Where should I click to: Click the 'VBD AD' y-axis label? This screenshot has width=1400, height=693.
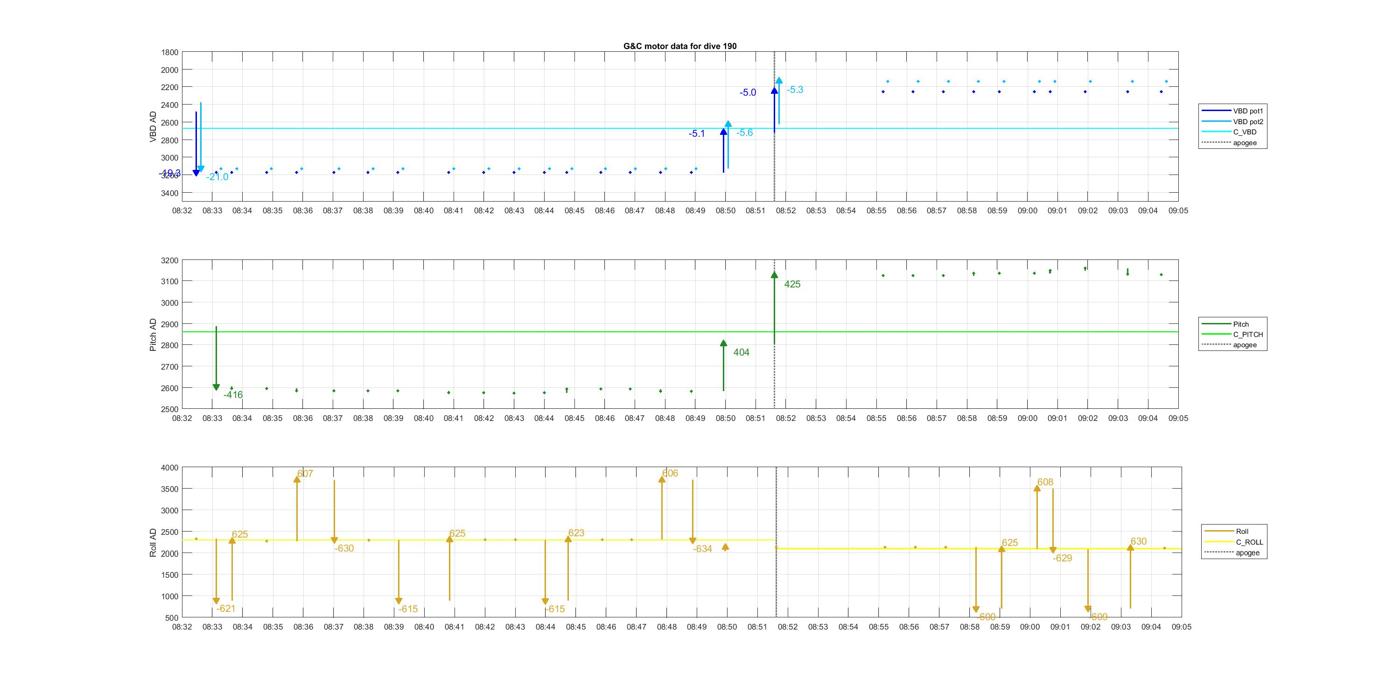pos(154,126)
